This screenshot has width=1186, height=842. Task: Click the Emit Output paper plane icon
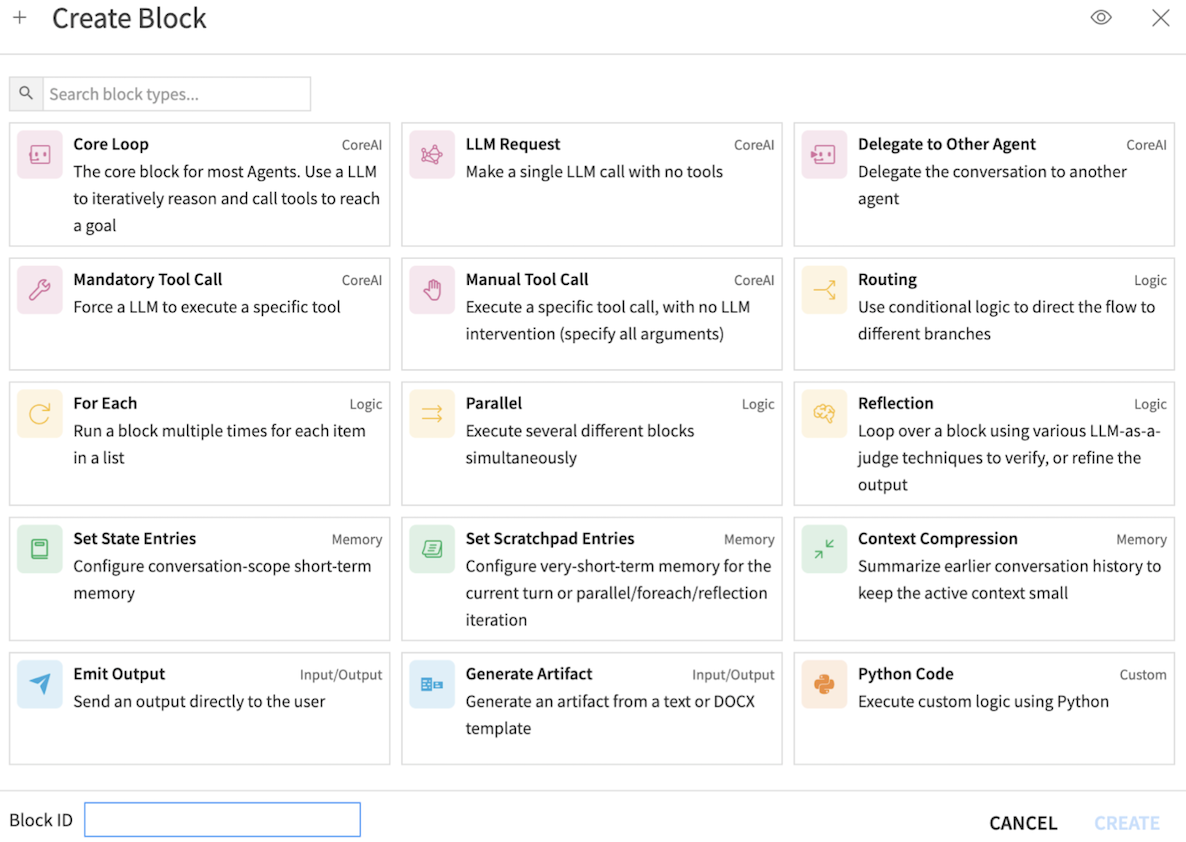pos(40,685)
